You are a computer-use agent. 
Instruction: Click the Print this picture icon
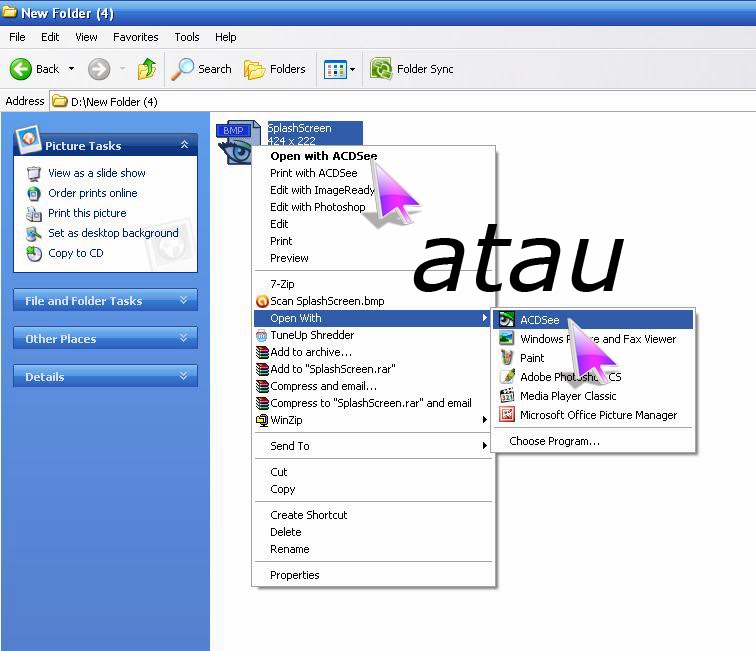click(34, 213)
